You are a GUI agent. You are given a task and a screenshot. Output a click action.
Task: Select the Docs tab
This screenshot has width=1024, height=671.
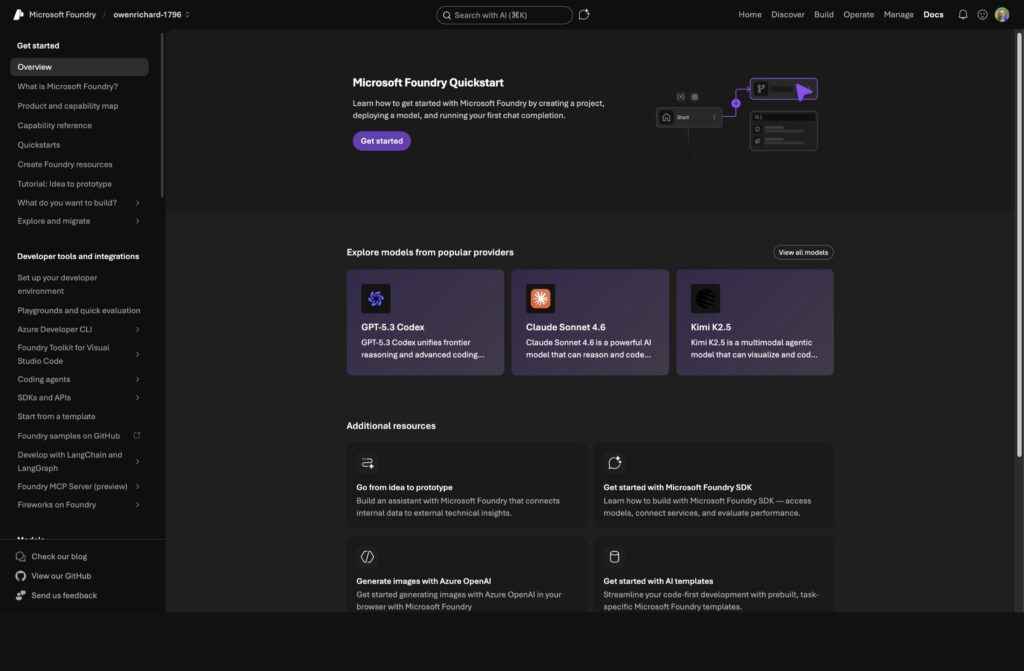933,14
